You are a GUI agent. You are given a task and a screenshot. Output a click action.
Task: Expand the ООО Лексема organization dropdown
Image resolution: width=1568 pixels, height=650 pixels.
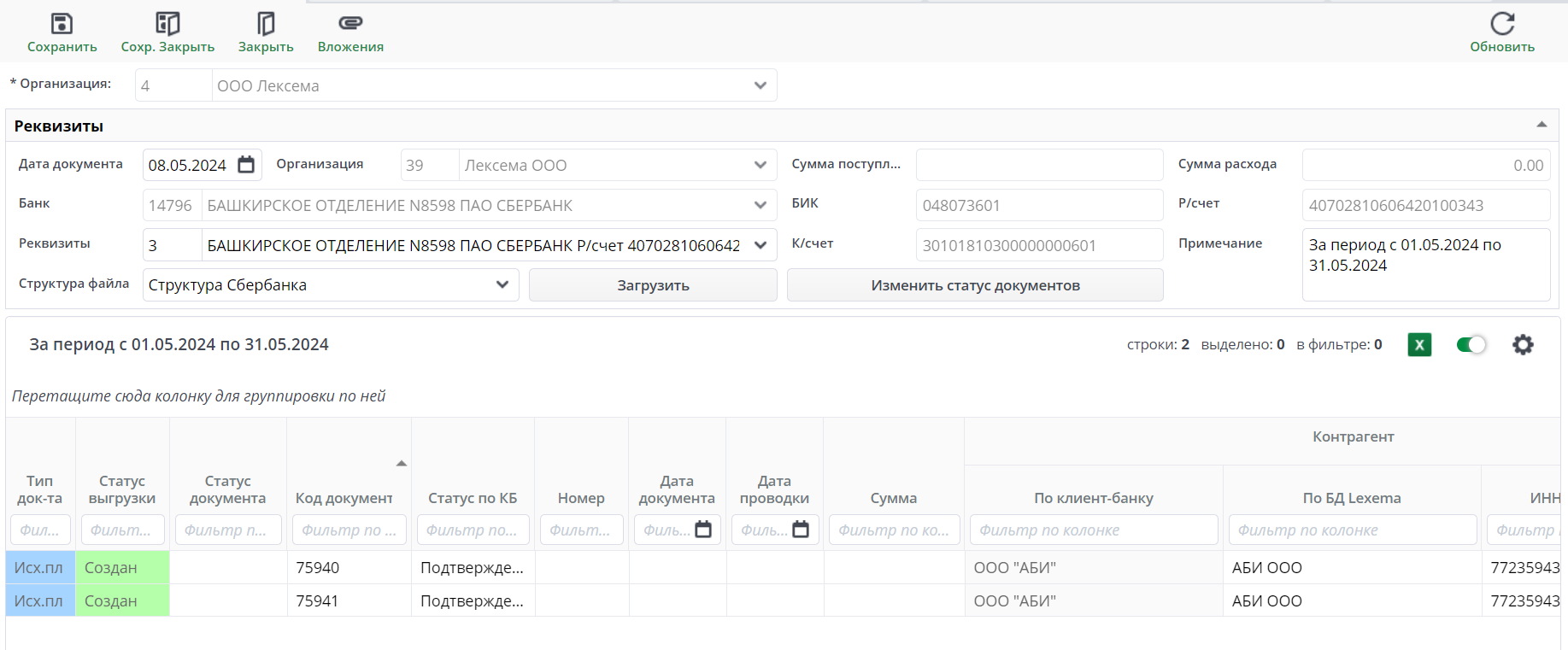click(x=760, y=85)
